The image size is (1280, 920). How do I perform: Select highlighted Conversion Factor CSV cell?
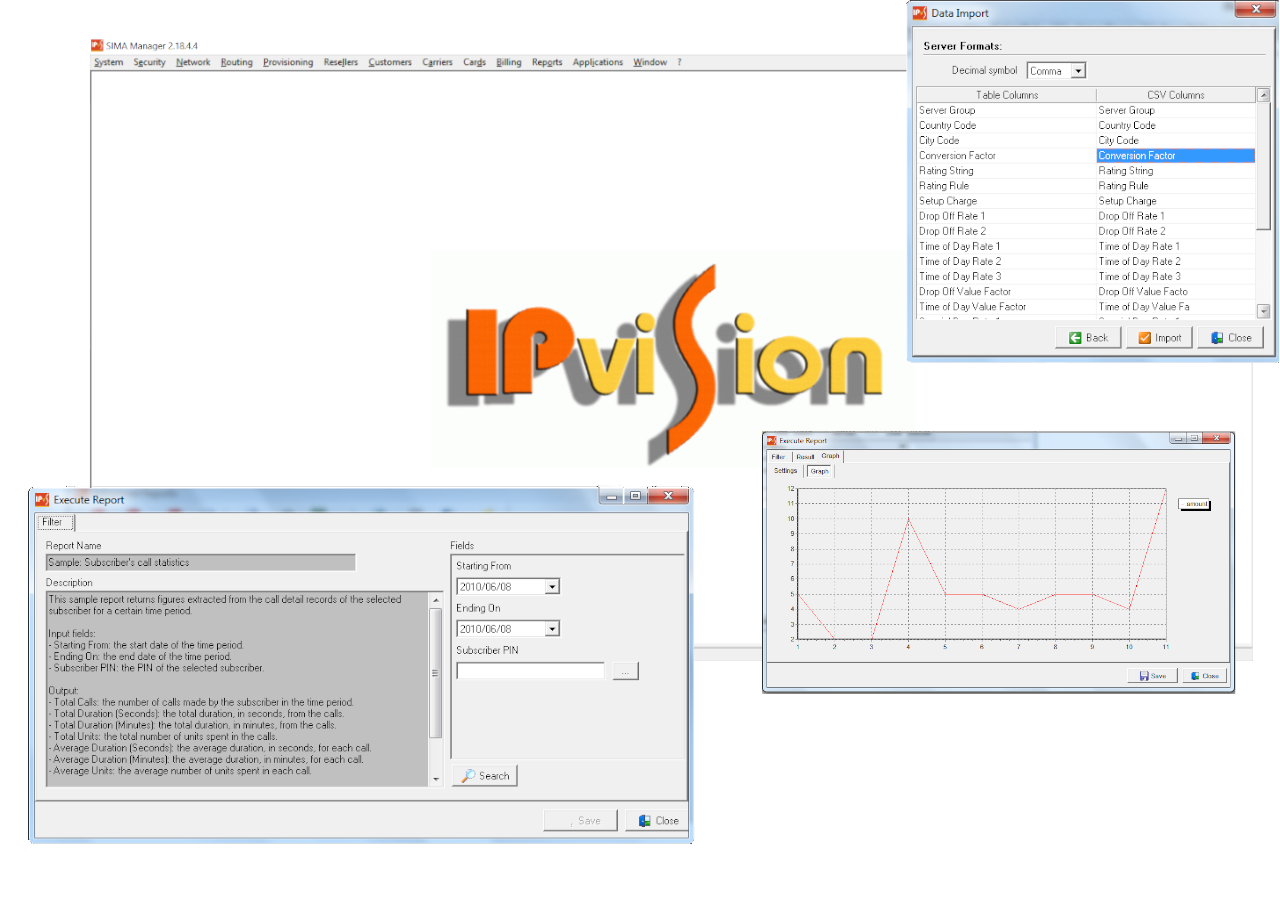[1175, 156]
